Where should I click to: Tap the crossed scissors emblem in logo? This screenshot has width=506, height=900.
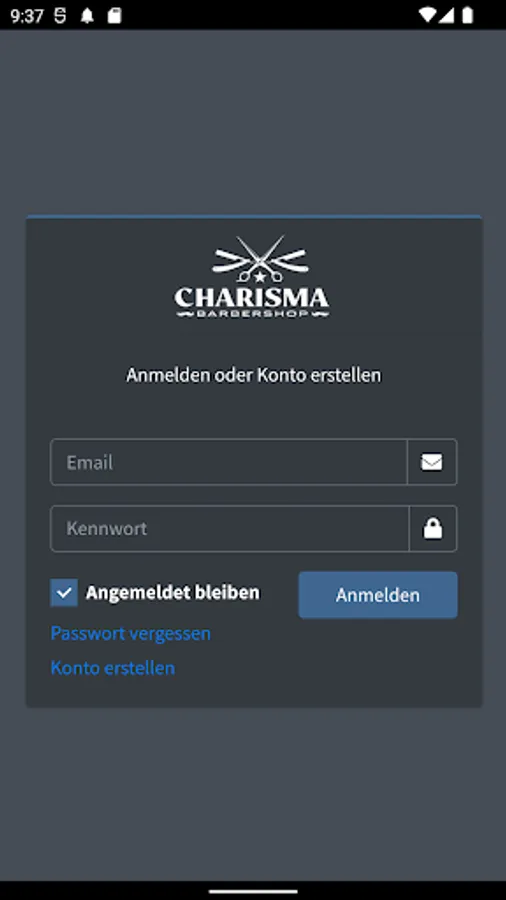click(260, 259)
